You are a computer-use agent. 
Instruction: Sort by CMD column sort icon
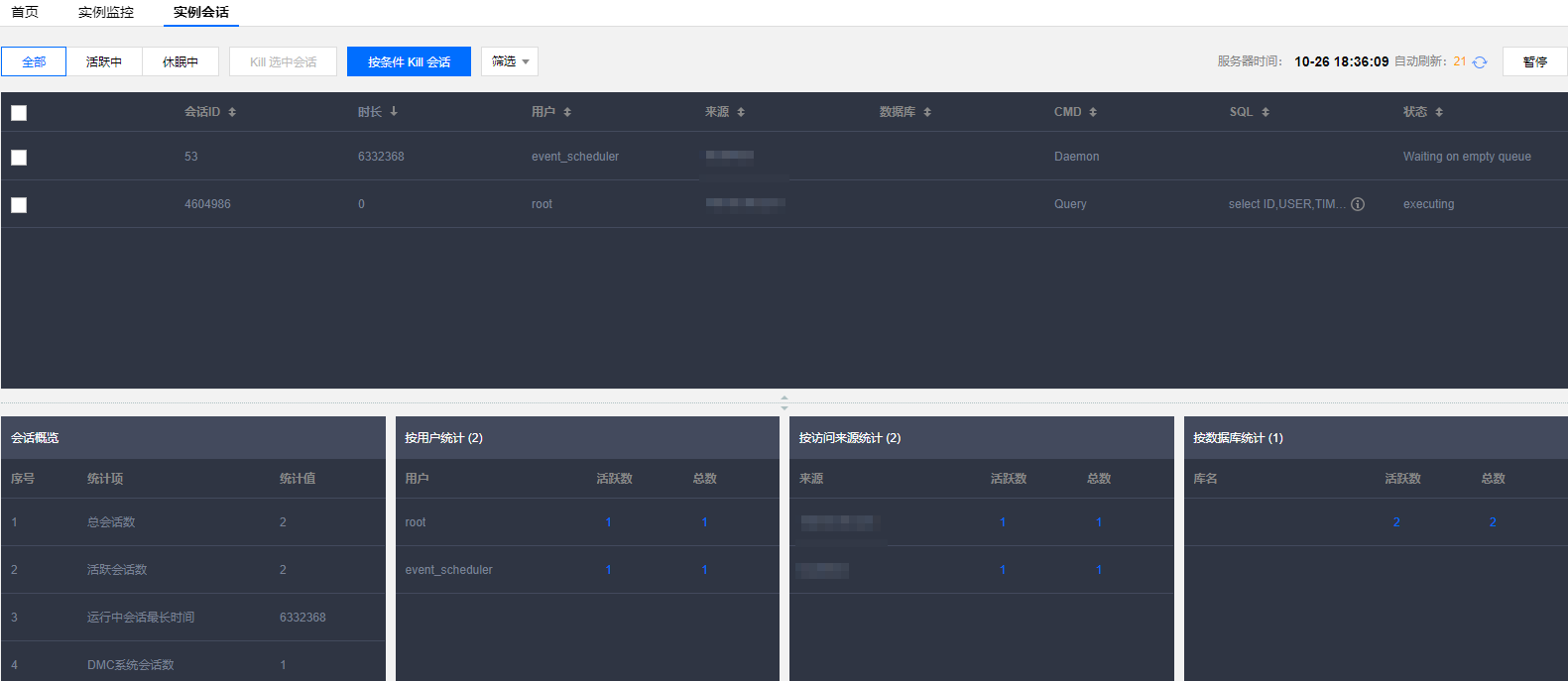click(1093, 112)
